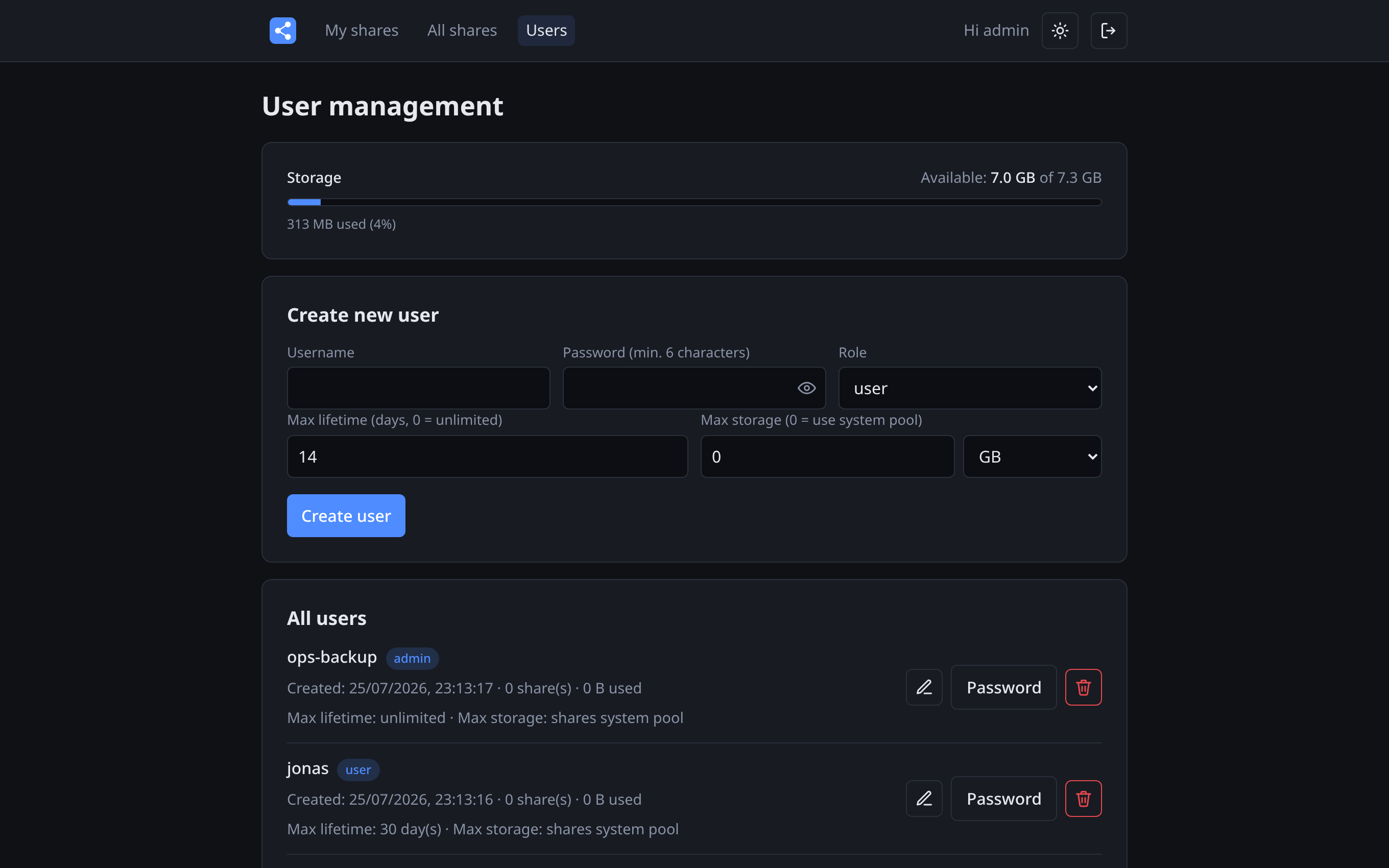
Task: Focus the Password input field
Action: click(x=694, y=388)
